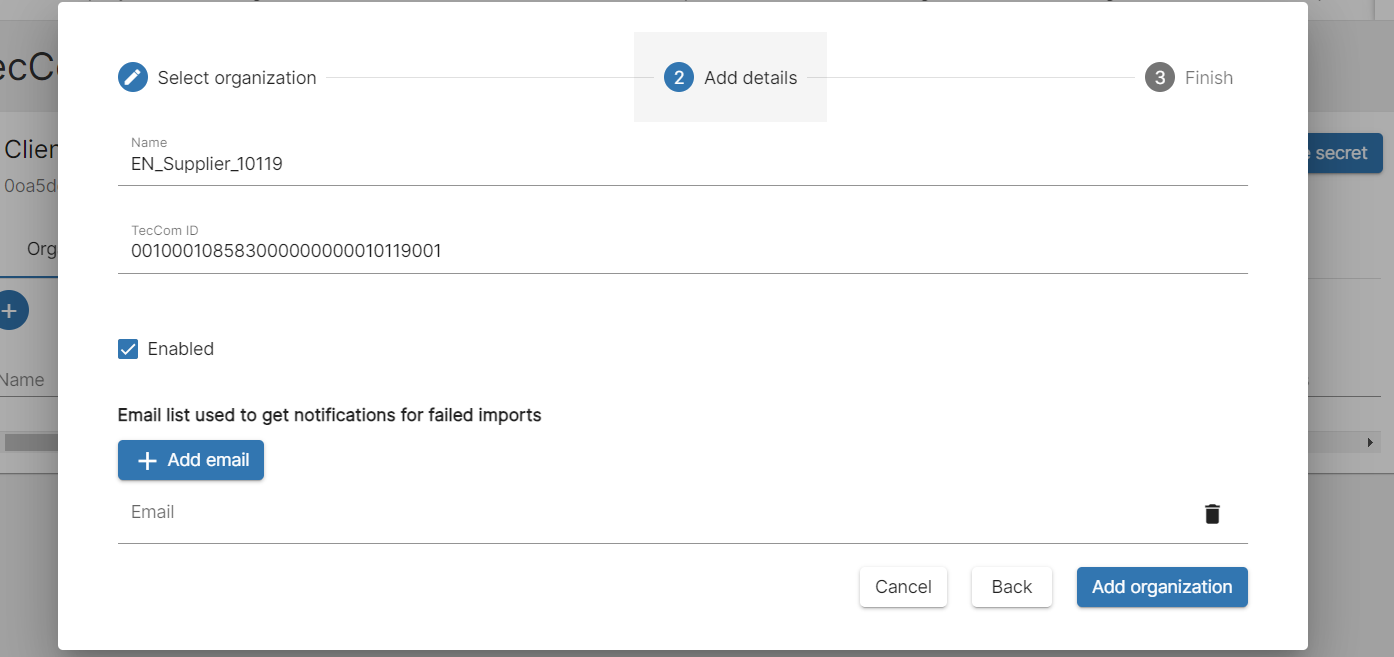Cancel the organization dialog
Image resolution: width=1394 pixels, height=657 pixels.
(902, 587)
